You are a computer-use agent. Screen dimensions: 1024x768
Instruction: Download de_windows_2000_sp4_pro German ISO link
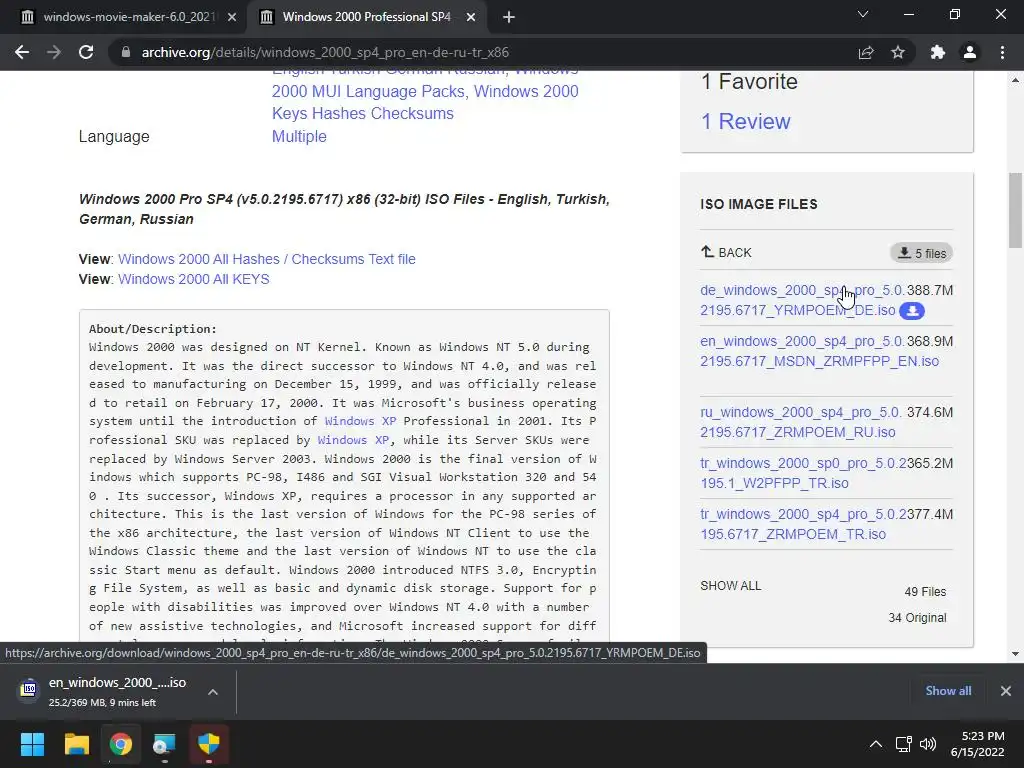pyautogui.click(x=802, y=300)
